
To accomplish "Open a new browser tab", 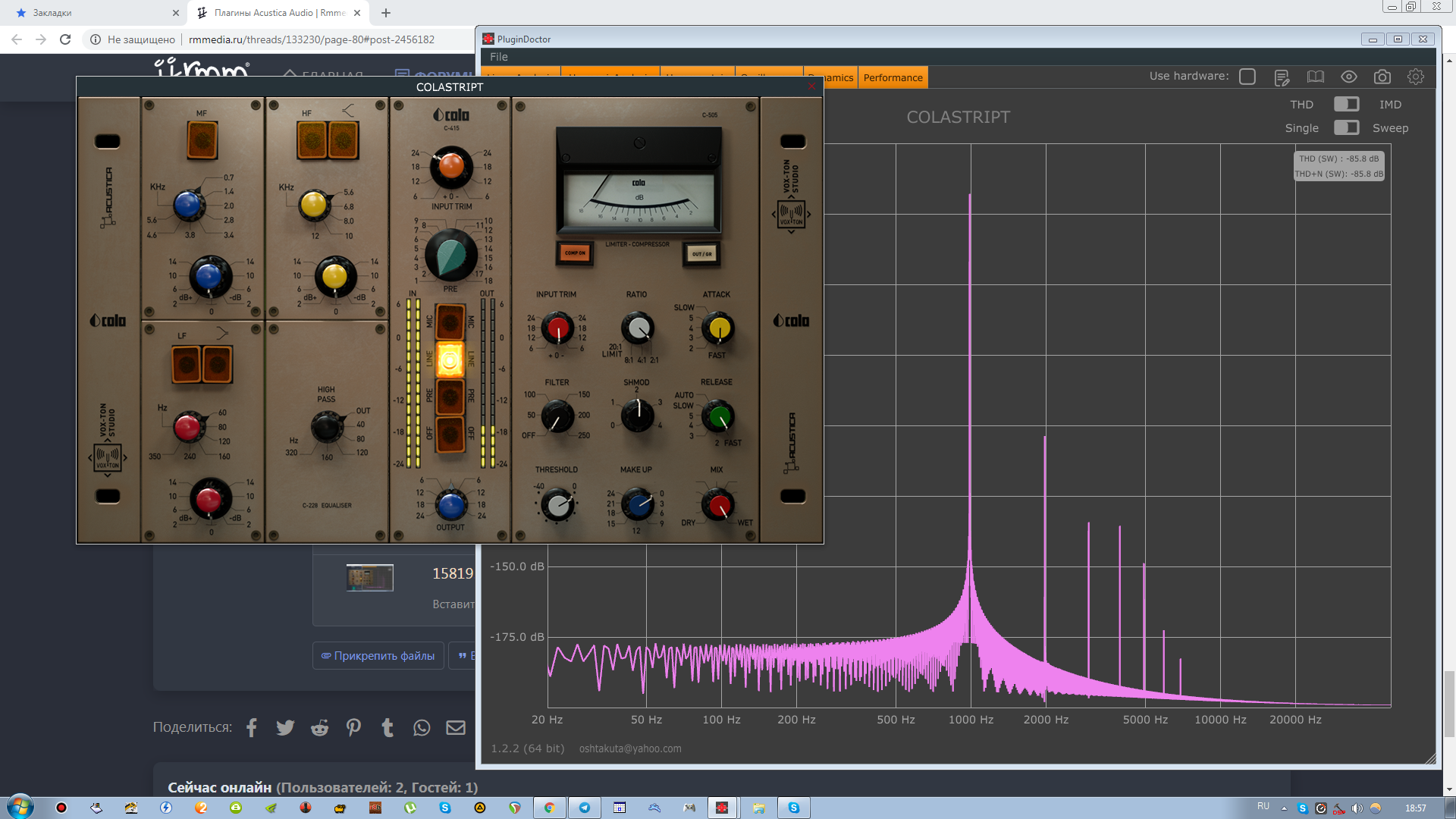I will [x=386, y=13].
